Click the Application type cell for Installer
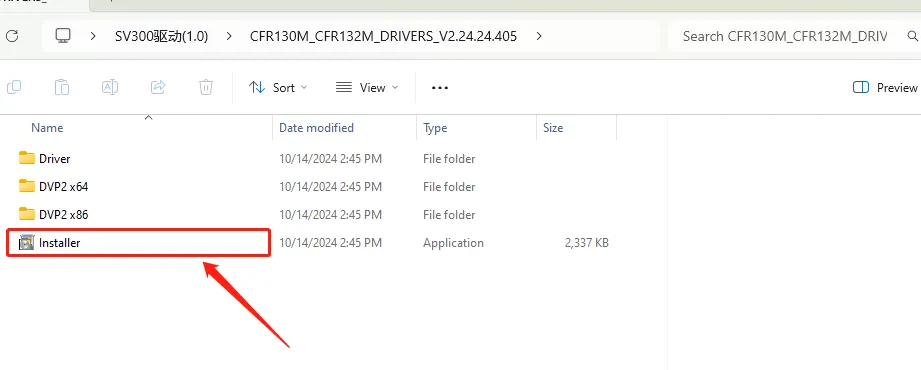This screenshot has width=921, height=370. coord(453,243)
